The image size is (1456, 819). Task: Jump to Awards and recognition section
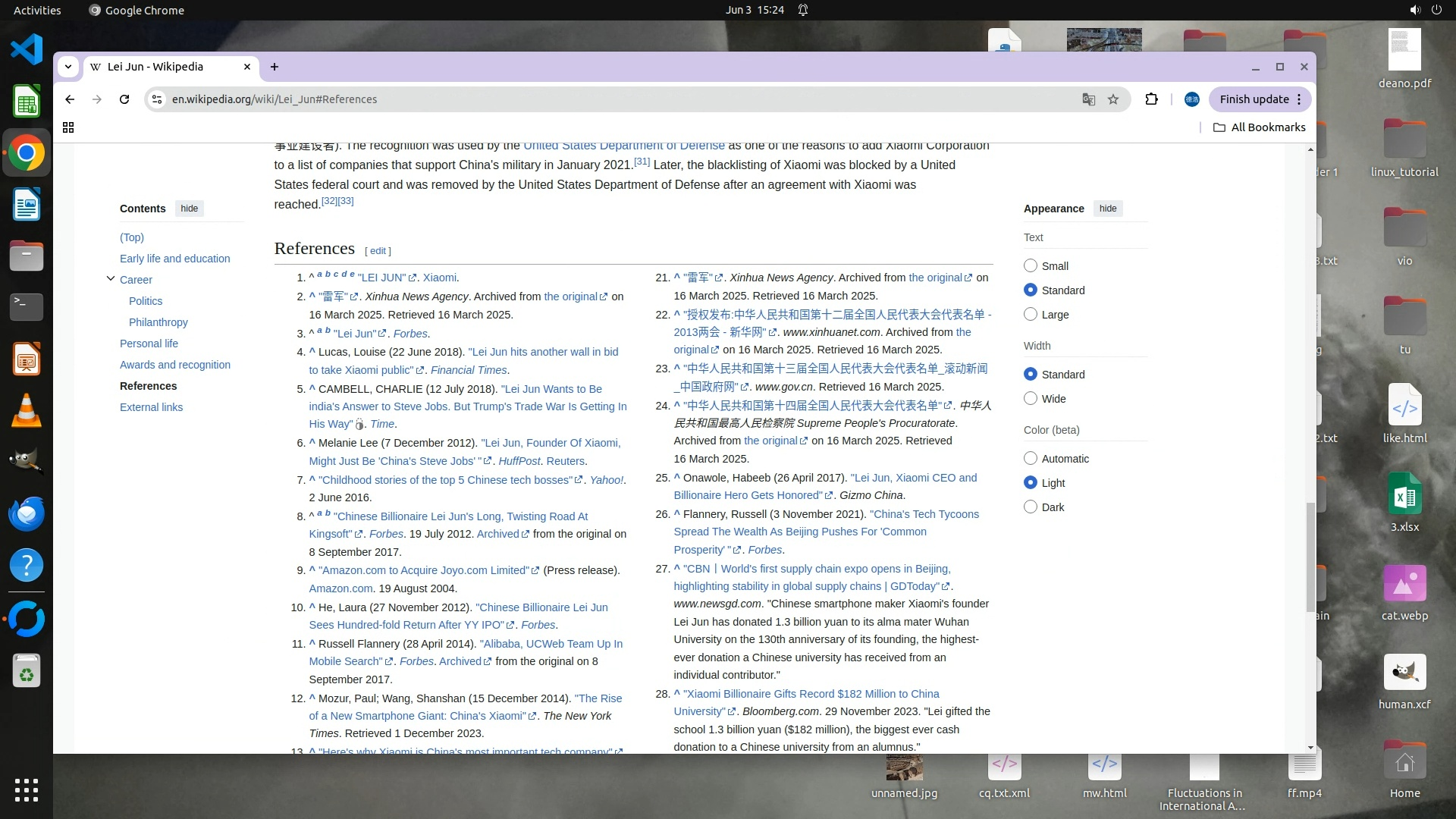tap(174, 365)
